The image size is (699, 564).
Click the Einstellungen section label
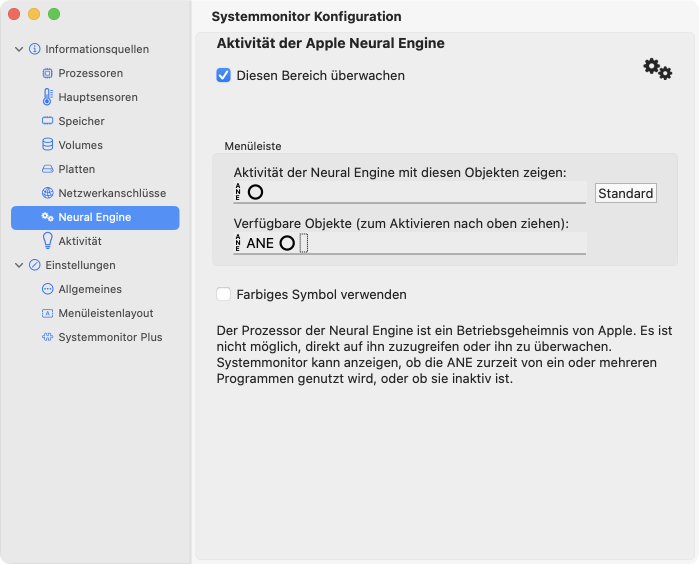[80, 265]
